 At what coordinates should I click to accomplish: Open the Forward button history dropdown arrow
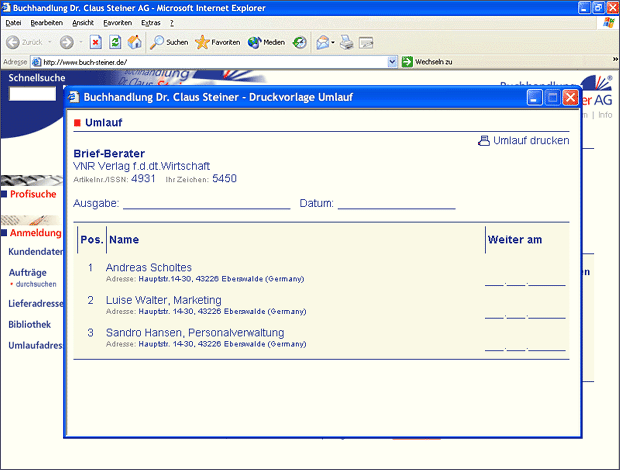[x=81, y=42]
